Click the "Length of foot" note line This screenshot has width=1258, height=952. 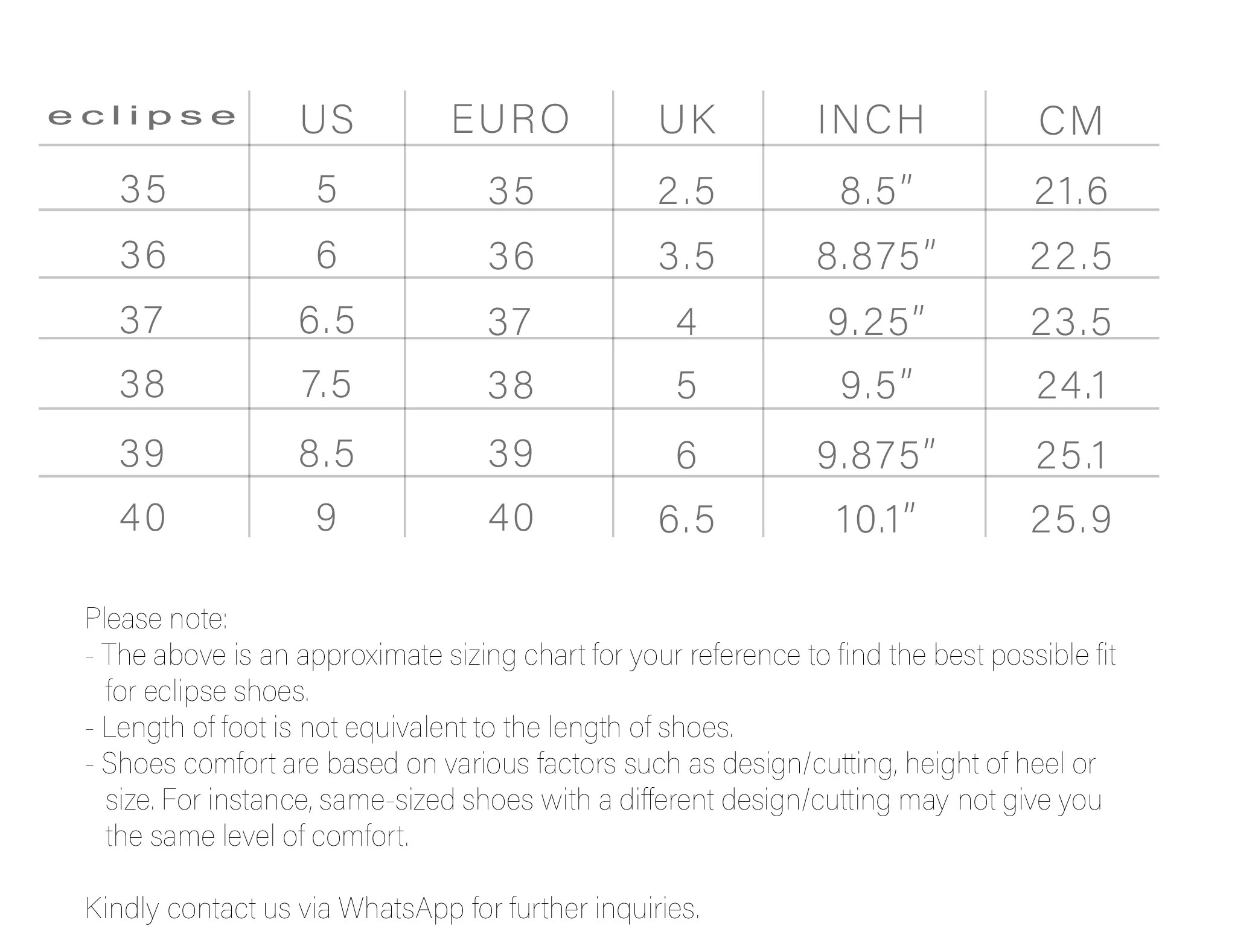(x=410, y=727)
